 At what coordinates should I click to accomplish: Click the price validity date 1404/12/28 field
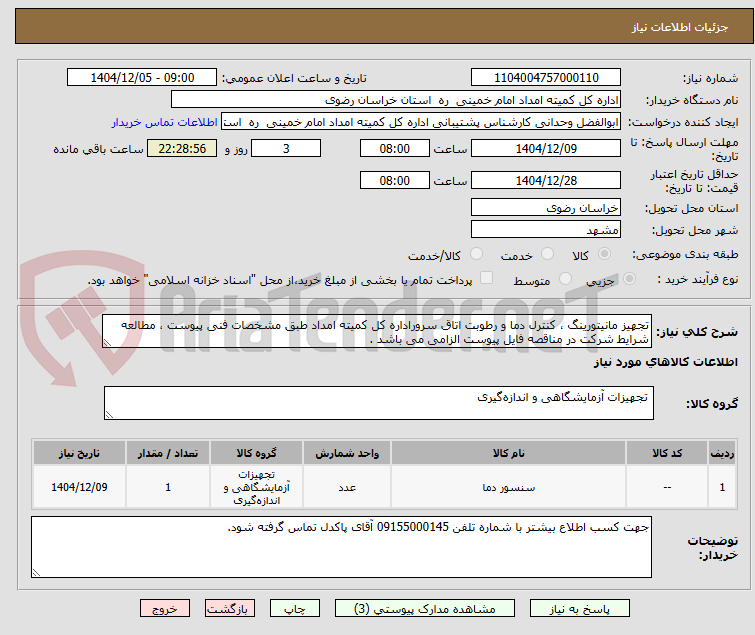pos(546,181)
